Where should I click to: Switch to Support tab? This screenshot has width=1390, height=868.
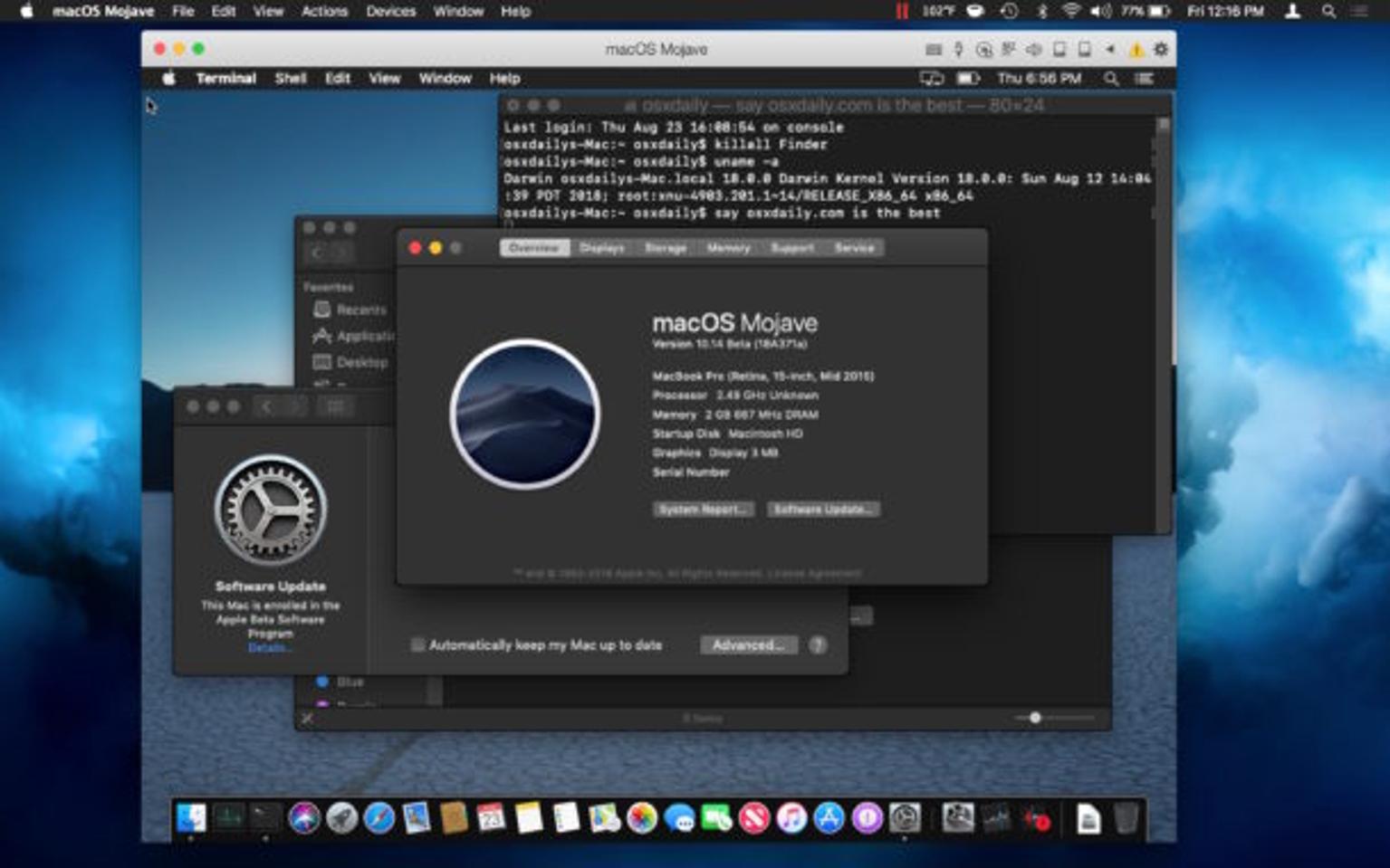click(792, 248)
